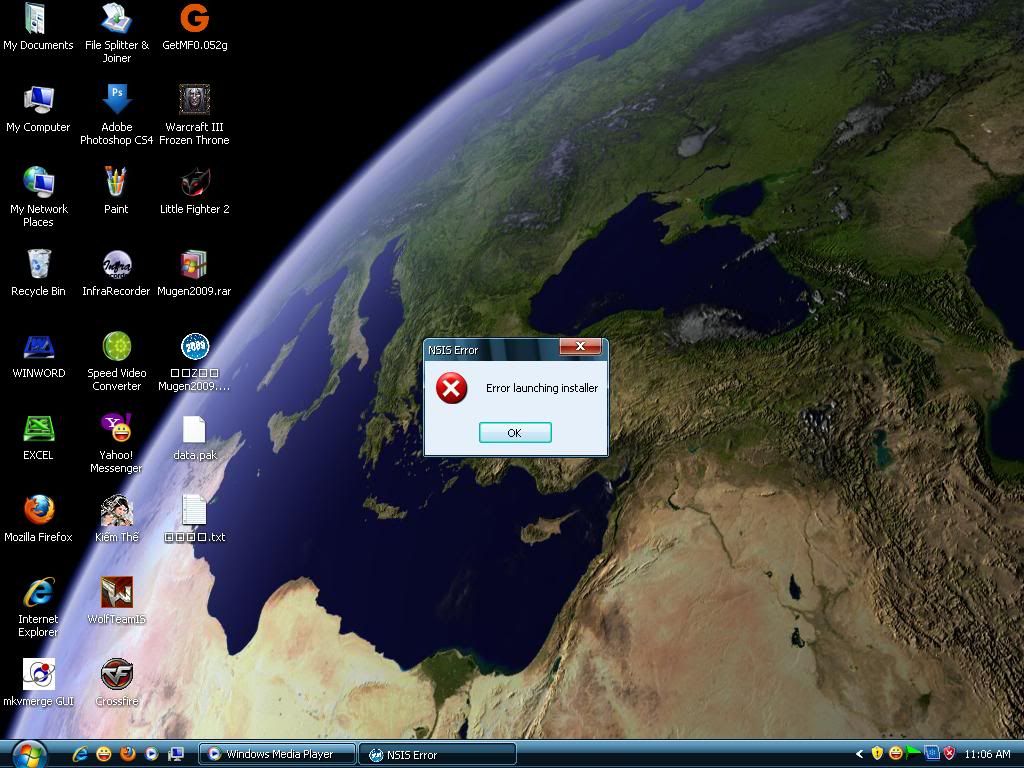Screen dimensions: 1024x768
Task: Select the My Documents desktop icon
Action: point(38,27)
